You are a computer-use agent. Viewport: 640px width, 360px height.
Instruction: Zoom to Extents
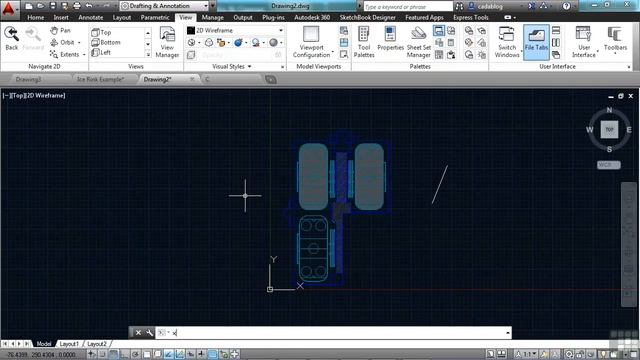point(64,54)
